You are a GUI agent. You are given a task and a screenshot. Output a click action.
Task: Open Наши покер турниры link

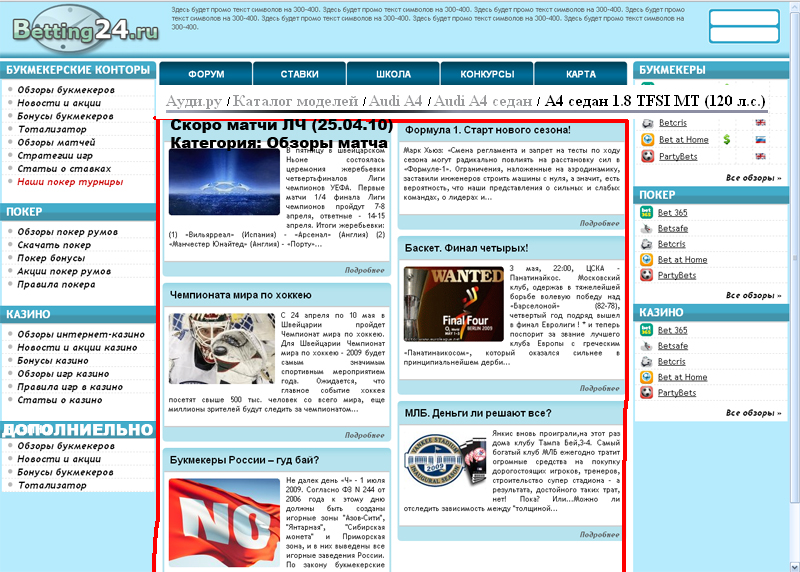coord(70,182)
